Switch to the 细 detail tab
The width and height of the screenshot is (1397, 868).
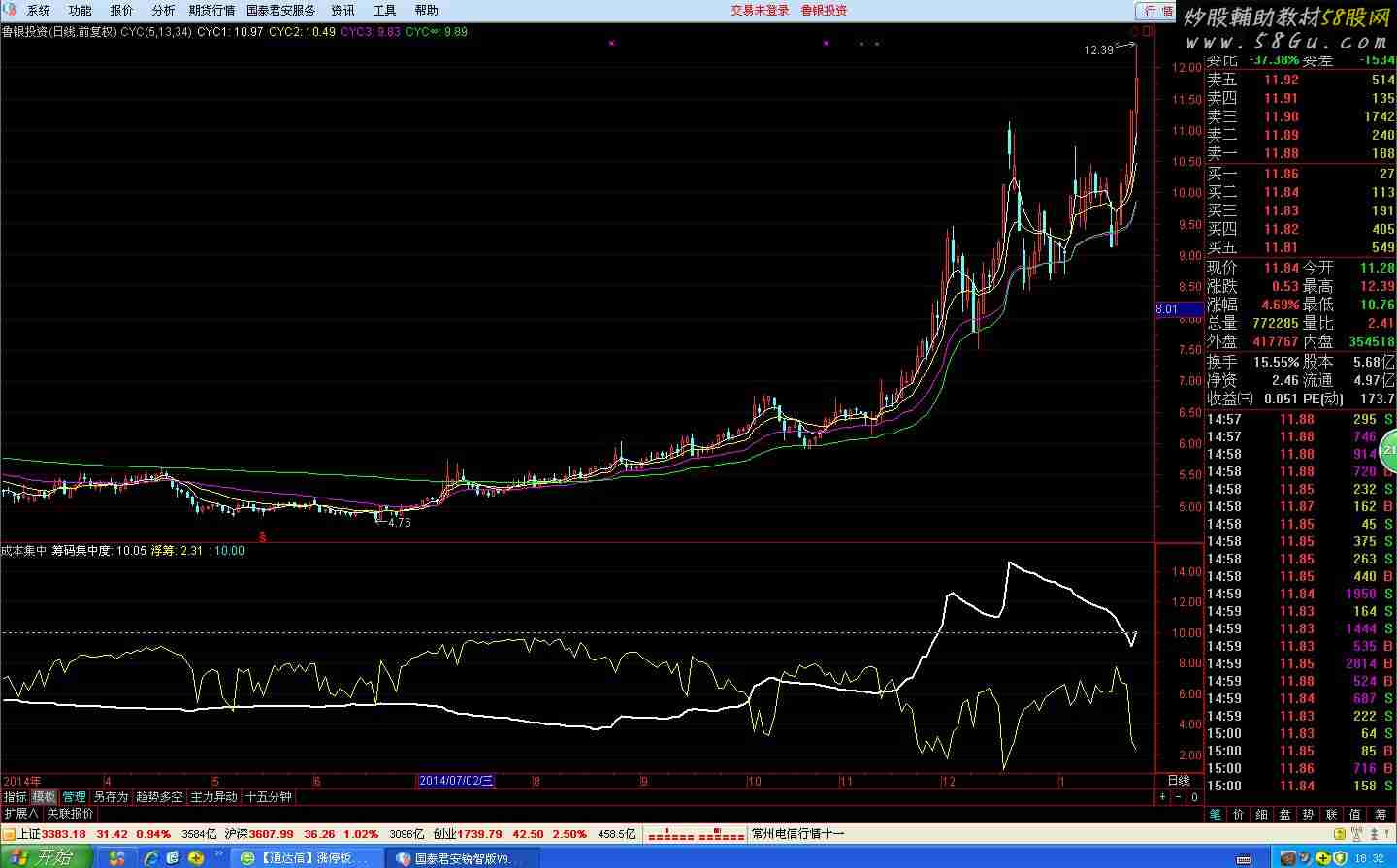tap(1262, 815)
